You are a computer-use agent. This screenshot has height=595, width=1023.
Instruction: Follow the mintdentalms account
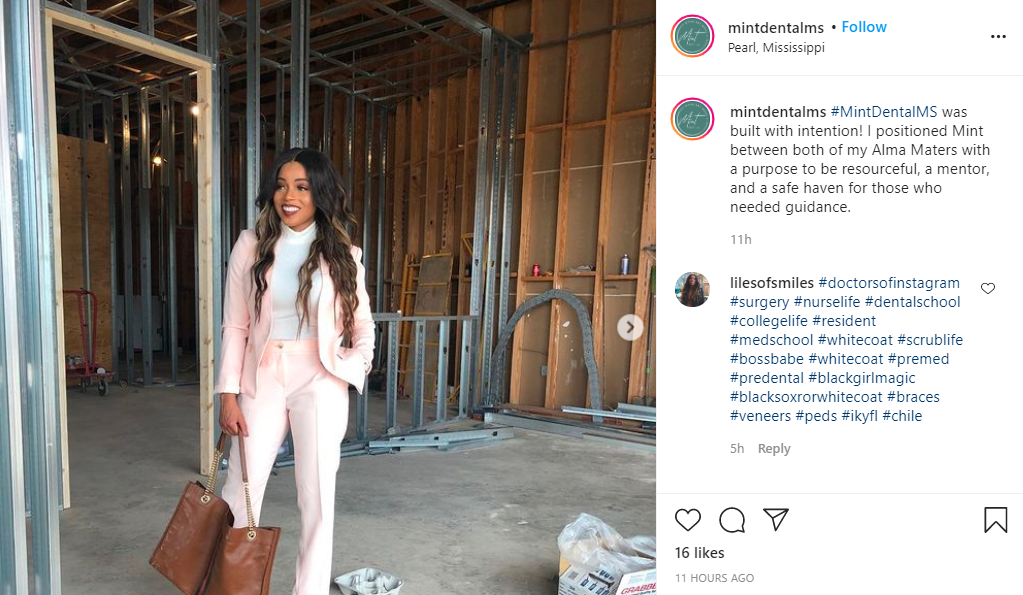864,27
